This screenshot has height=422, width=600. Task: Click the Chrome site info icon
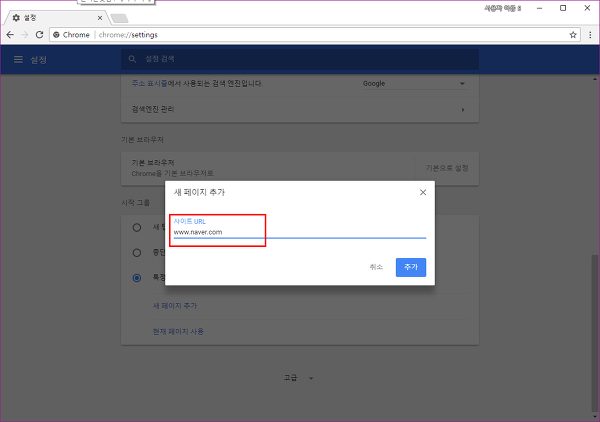(56, 35)
